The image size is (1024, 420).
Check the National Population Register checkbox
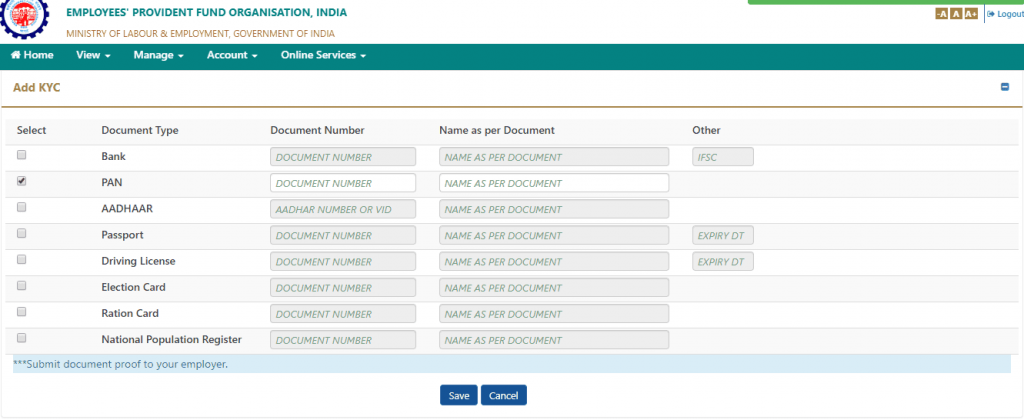click(x=22, y=338)
